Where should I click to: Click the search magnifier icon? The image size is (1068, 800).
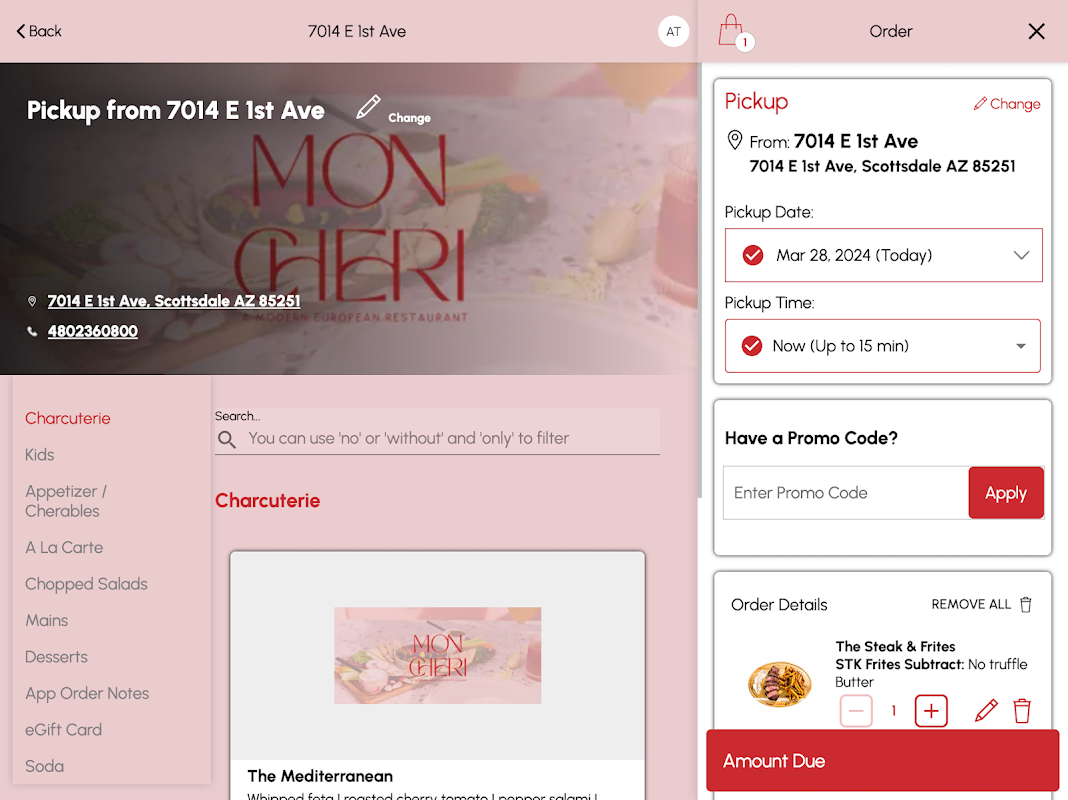point(227,439)
